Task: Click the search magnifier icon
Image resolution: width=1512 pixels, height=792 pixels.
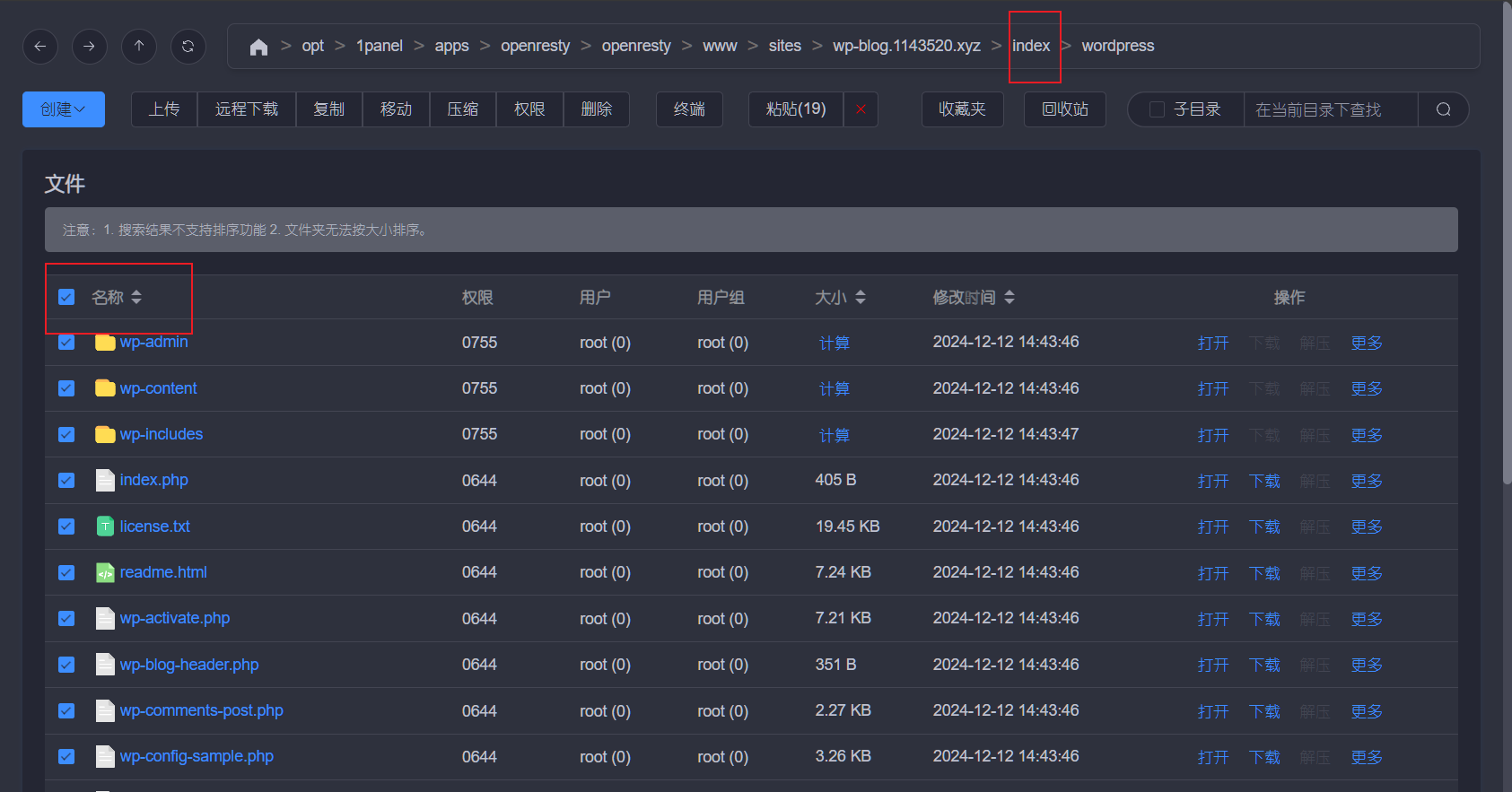Action: point(1443,109)
